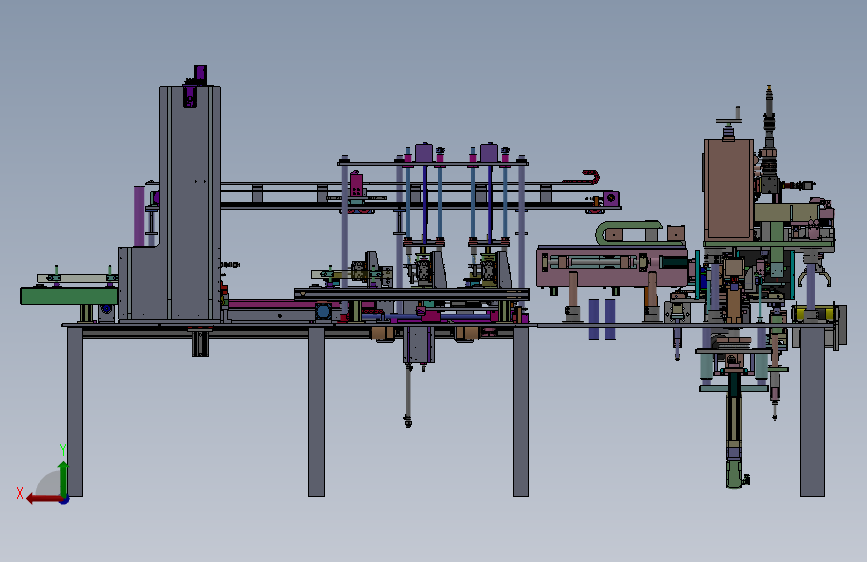
Task: Select the far-right table leg
Action: pyautogui.click(x=812, y=412)
